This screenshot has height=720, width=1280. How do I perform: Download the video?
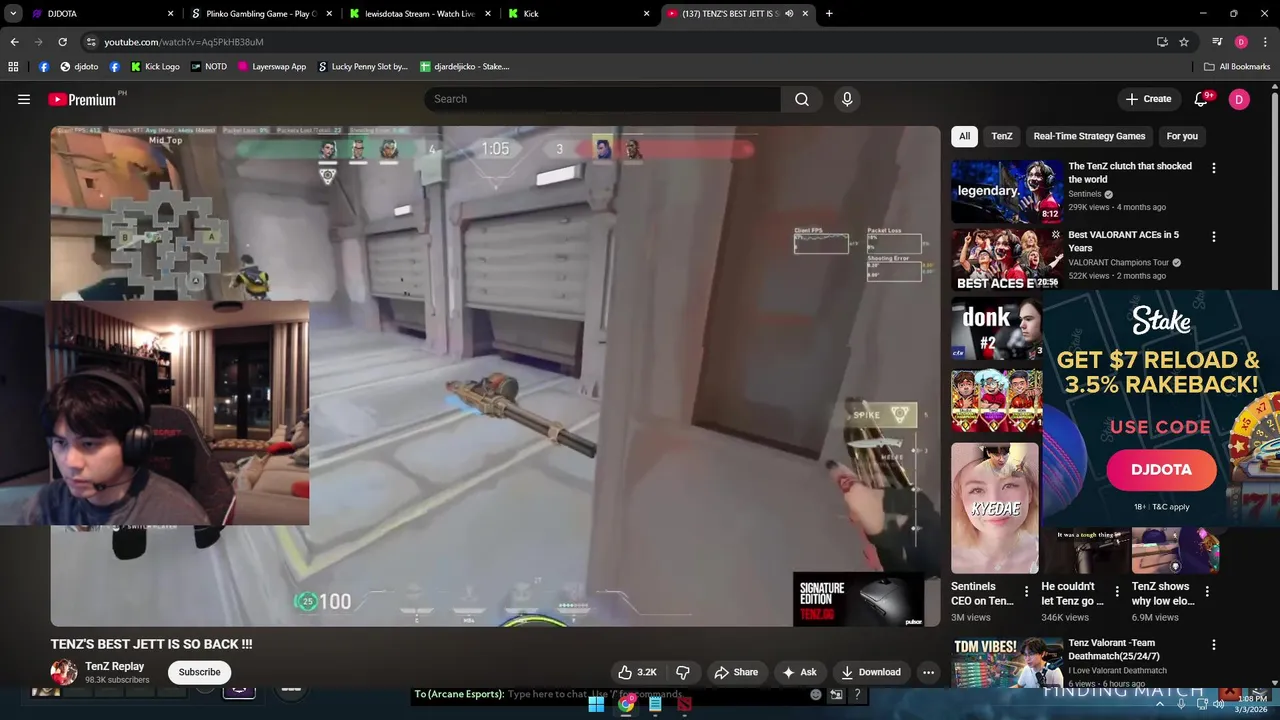870,672
